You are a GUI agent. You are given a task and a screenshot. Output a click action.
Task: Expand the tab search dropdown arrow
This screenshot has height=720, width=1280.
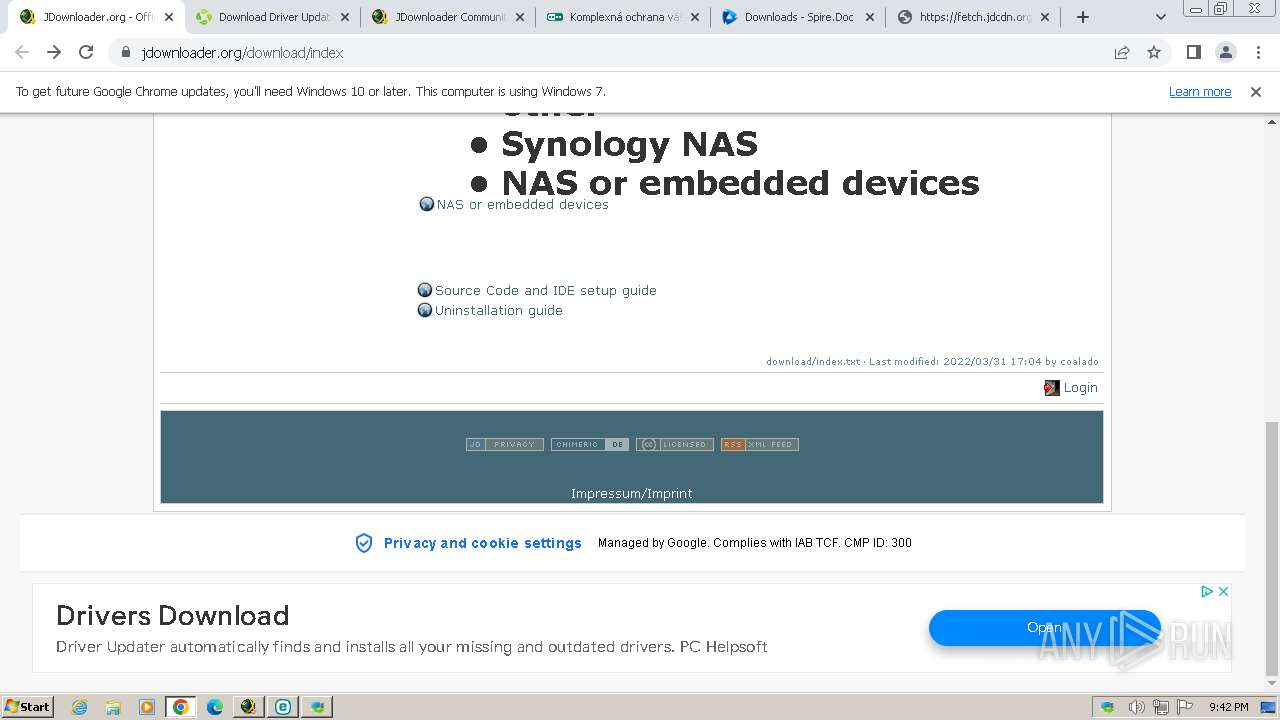(1160, 17)
